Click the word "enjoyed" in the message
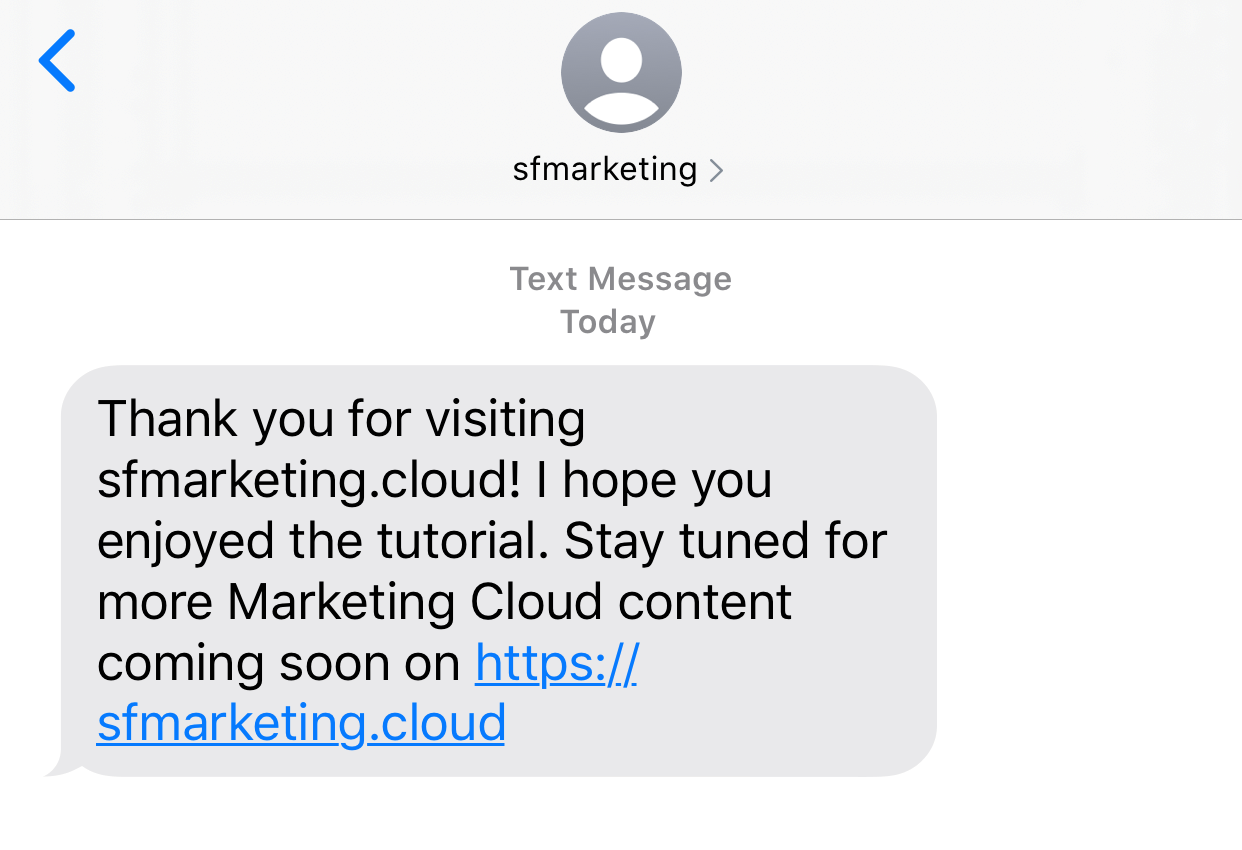Image resolution: width=1242 pixels, height=850 pixels. pyautogui.click(x=185, y=541)
